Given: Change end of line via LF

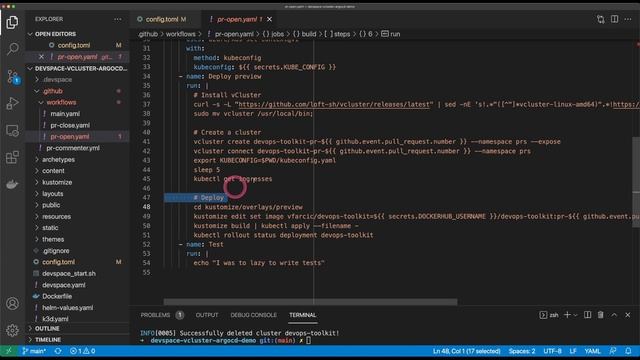Looking at the screenshot, I should coord(573,351).
